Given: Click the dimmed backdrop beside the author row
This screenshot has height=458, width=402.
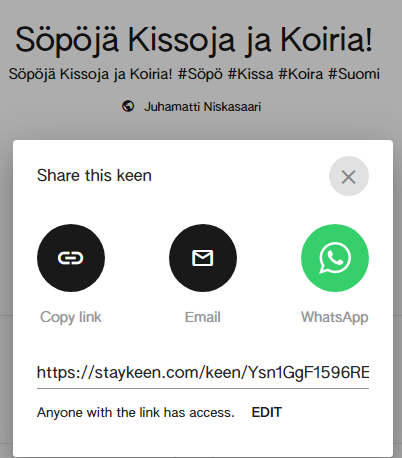Looking at the screenshot, I should point(333,107).
